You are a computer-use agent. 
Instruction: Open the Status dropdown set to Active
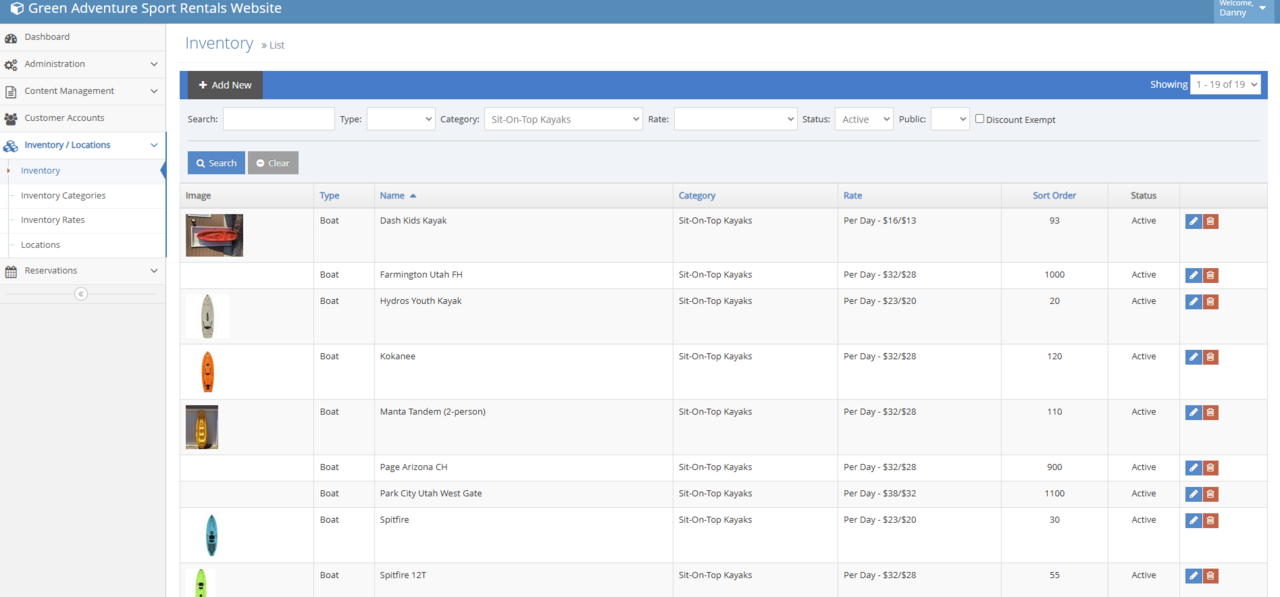863,119
